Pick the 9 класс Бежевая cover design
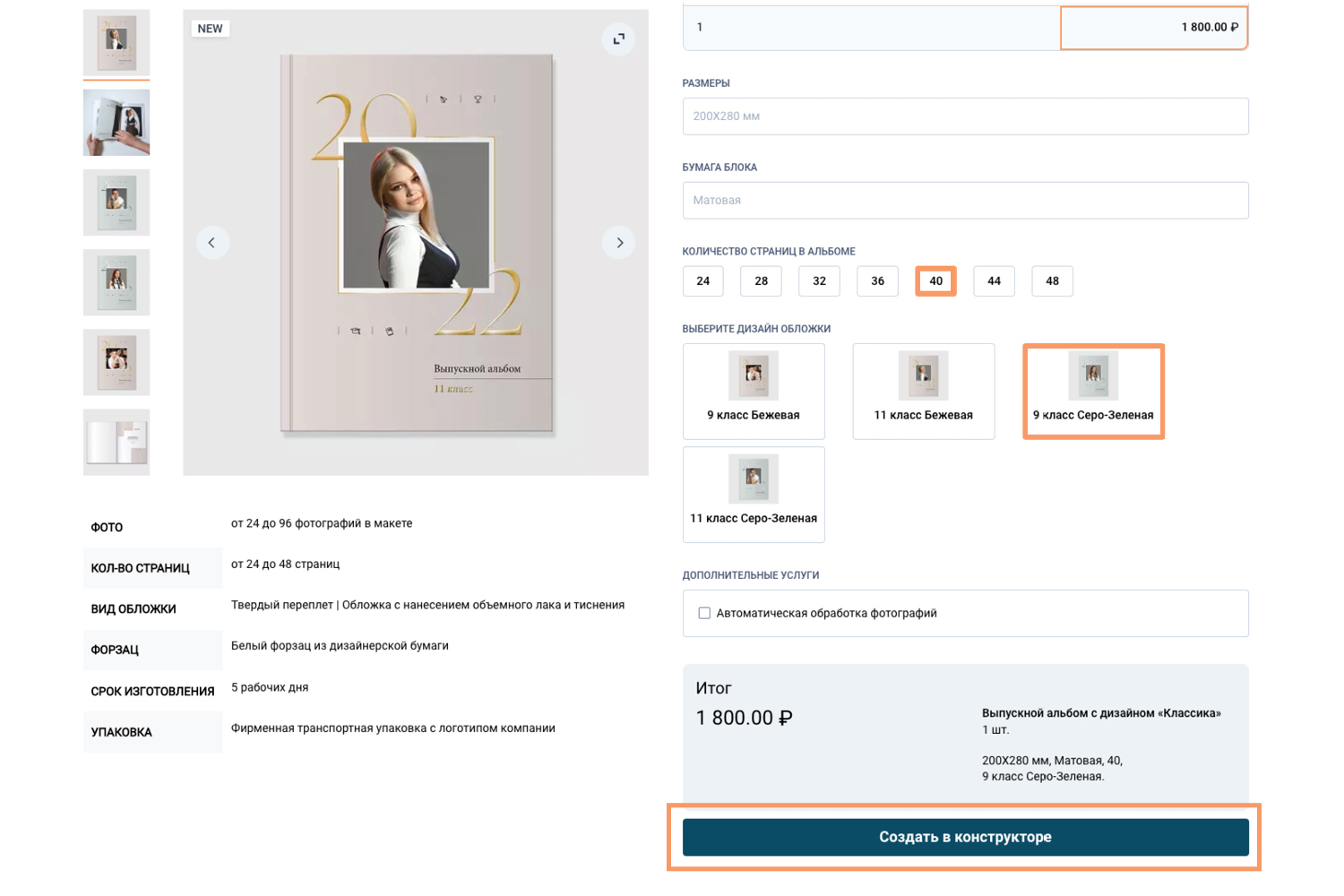1344x896 pixels. 754,392
